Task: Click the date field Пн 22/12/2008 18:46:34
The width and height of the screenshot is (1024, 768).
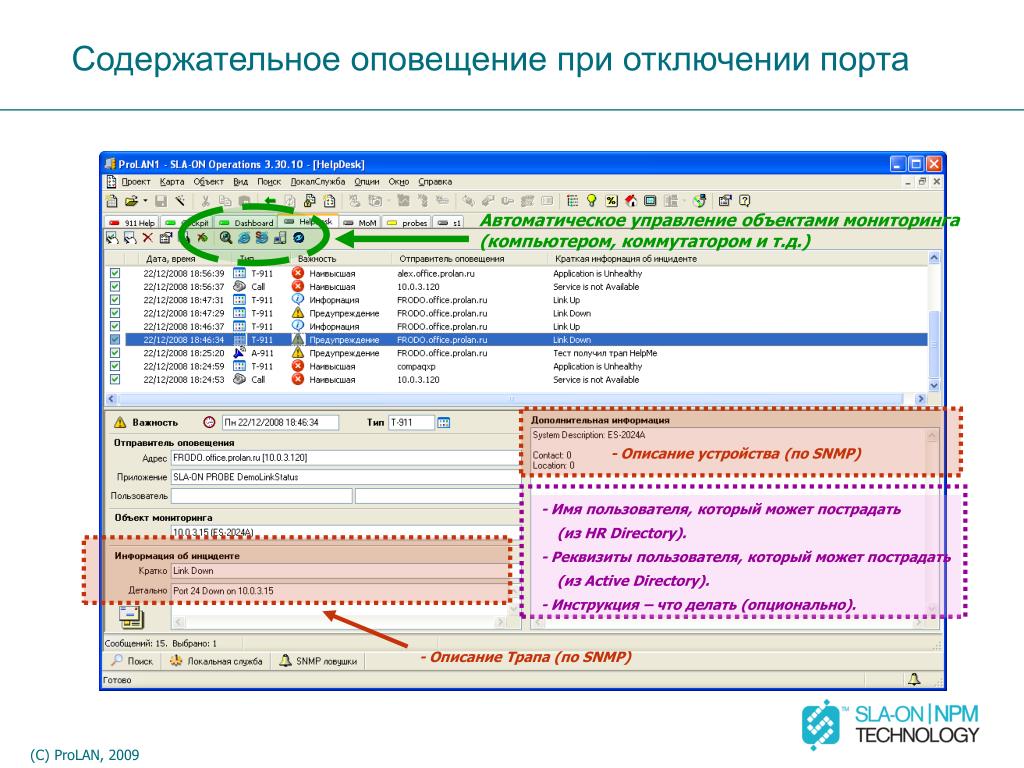Action: pos(280,423)
